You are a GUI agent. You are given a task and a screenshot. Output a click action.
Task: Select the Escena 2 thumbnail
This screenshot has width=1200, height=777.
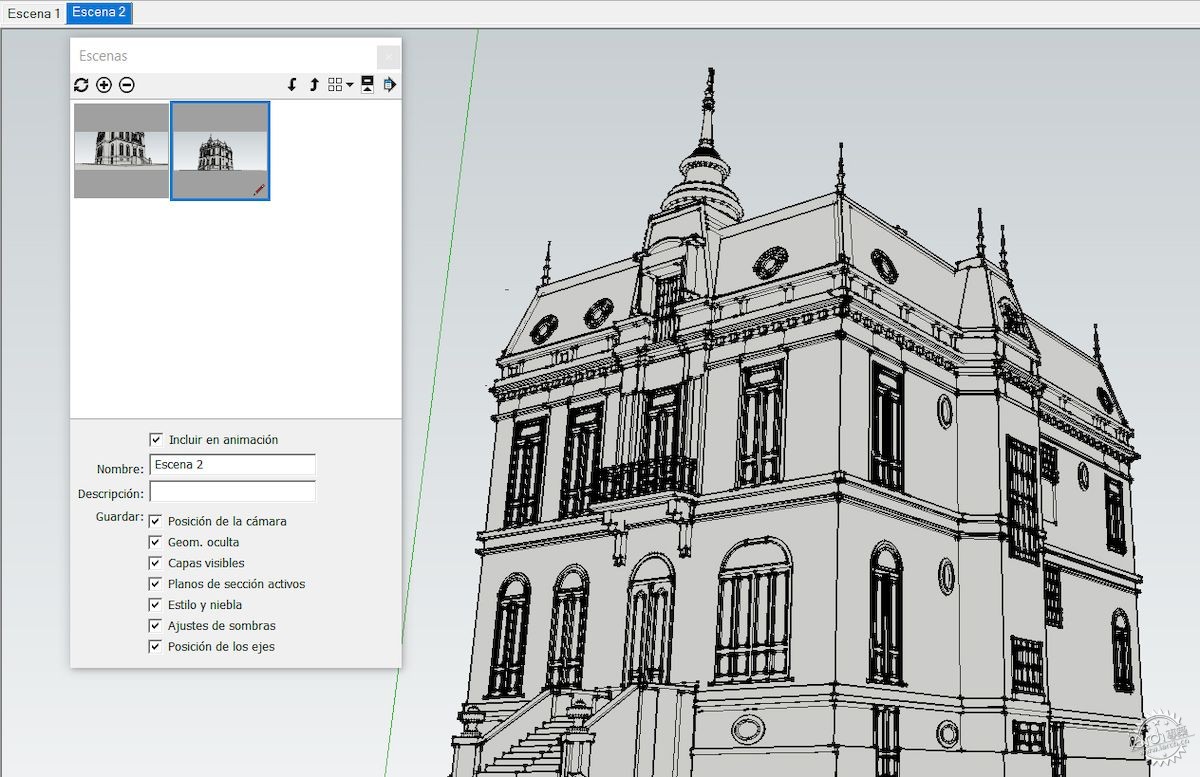(220, 150)
